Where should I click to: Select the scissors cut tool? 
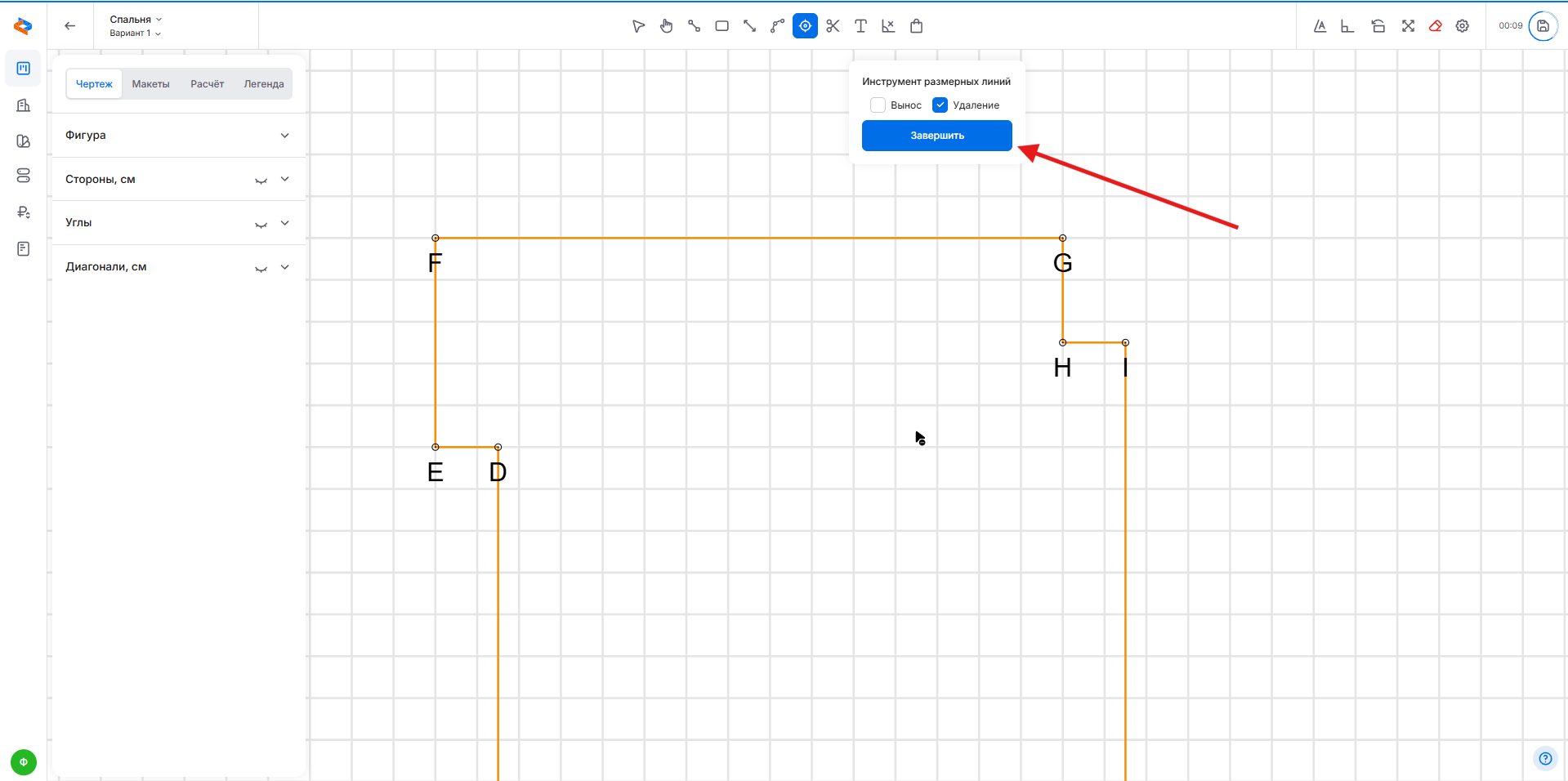(x=833, y=26)
